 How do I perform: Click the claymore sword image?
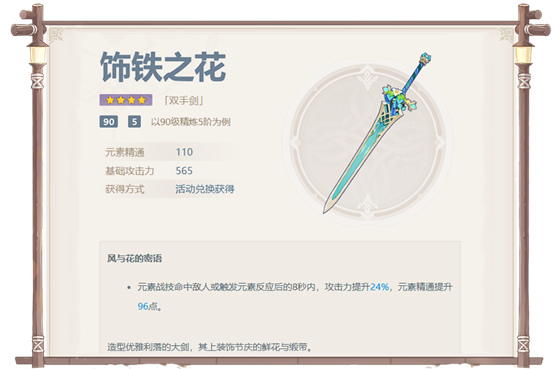pos(377,133)
